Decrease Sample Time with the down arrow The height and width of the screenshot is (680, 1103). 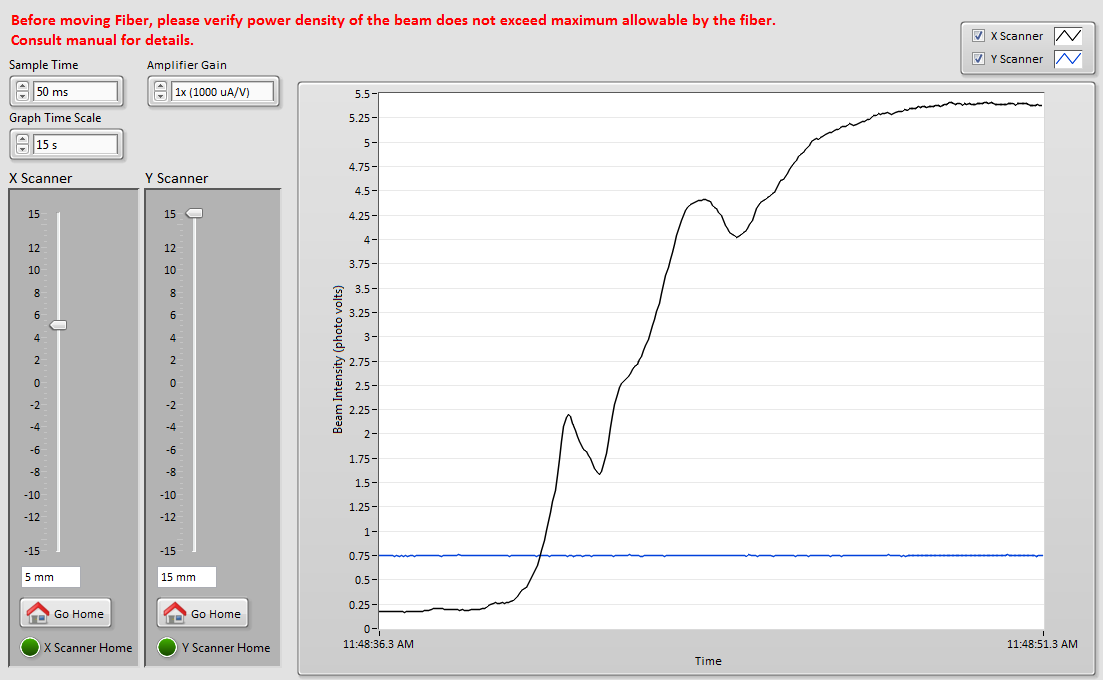click(x=22, y=98)
